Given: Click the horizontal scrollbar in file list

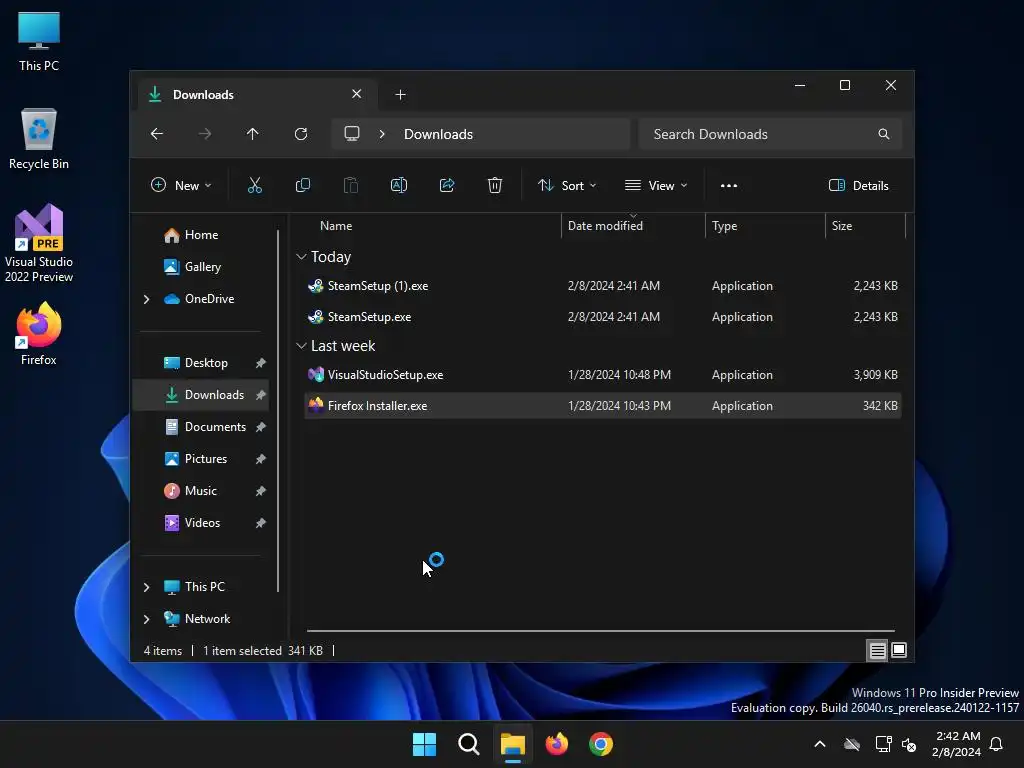Looking at the screenshot, I should tap(600, 631).
